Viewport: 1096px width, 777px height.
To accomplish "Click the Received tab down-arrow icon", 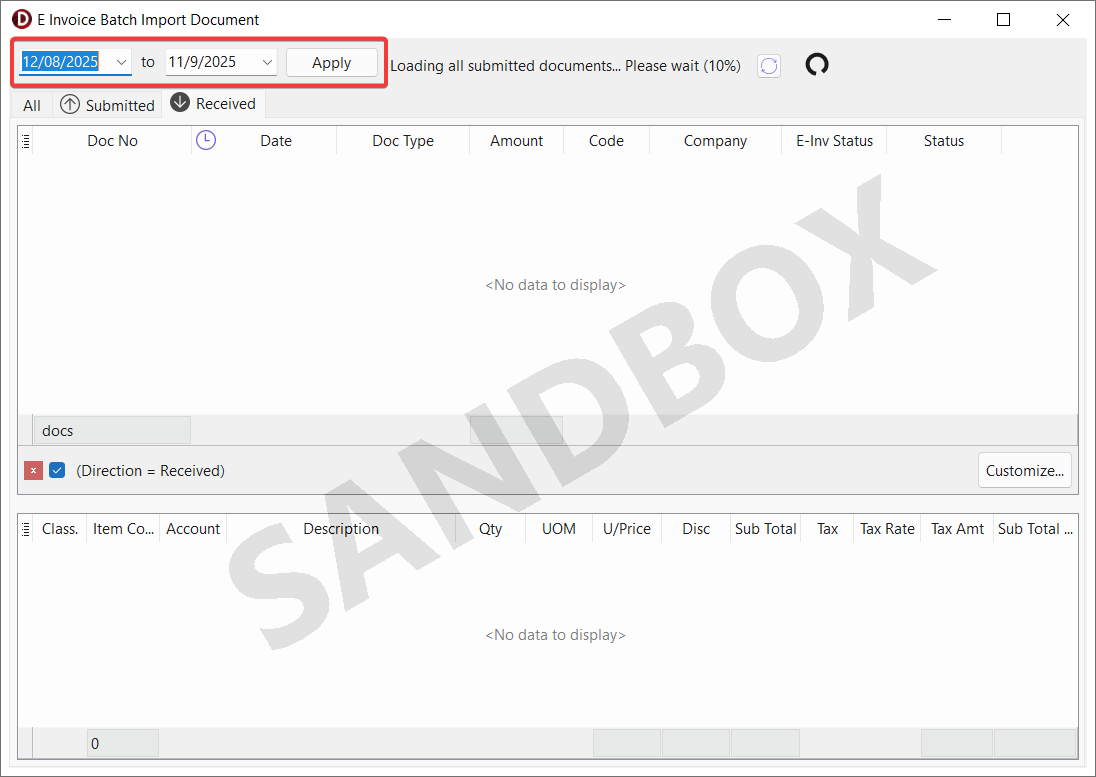I will pyautogui.click(x=180, y=103).
